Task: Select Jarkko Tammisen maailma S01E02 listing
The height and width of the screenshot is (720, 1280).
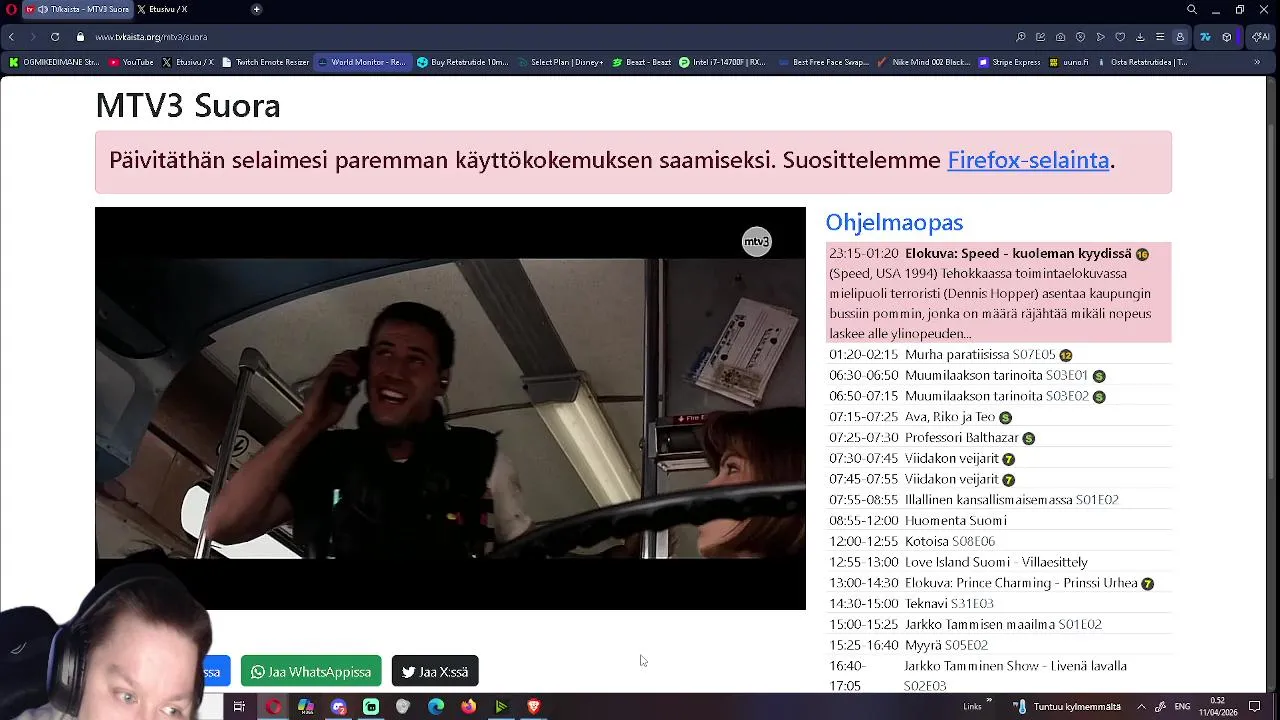Action: tap(998, 624)
